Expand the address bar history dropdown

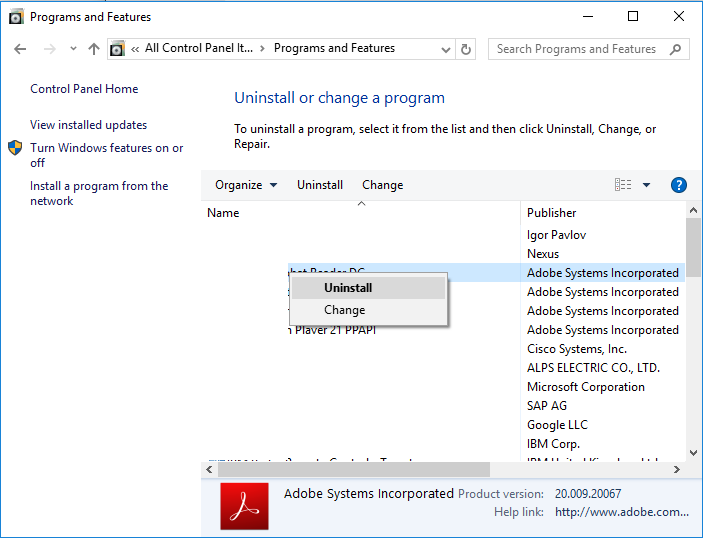[445, 49]
